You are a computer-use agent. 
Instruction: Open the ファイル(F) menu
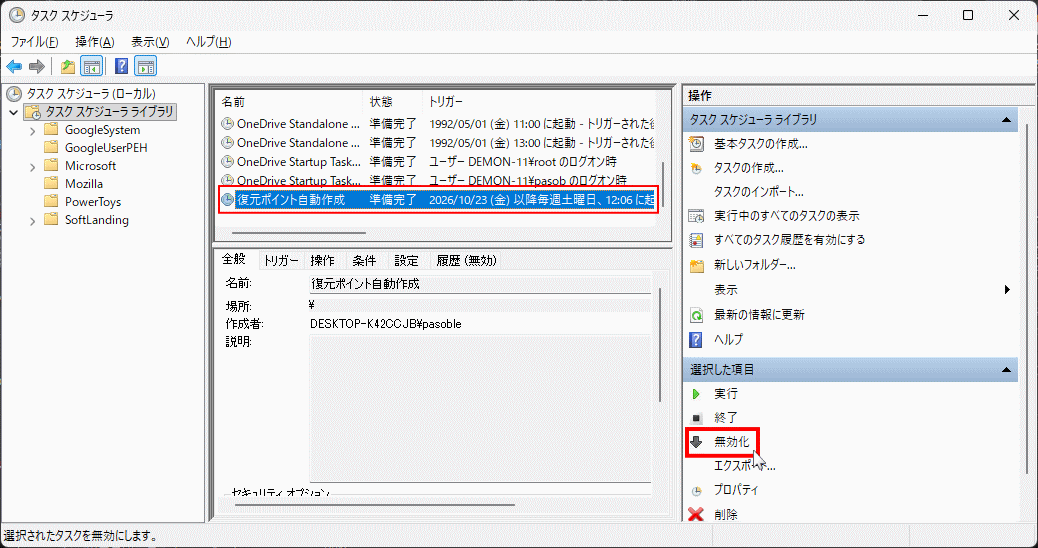click(34, 42)
